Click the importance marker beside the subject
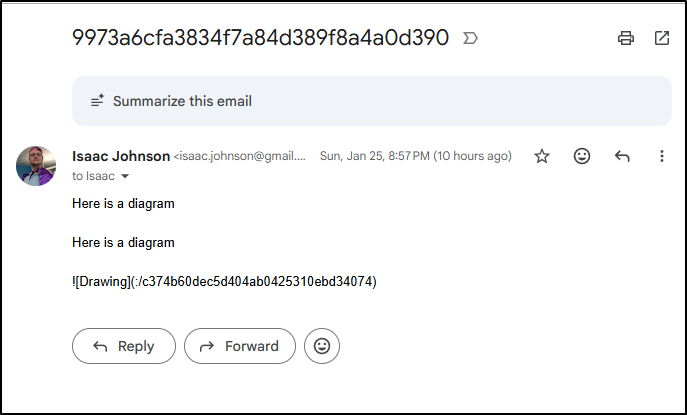Image resolution: width=687 pixels, height=415 pixels. pyautogui.click(x=471, y=38)
